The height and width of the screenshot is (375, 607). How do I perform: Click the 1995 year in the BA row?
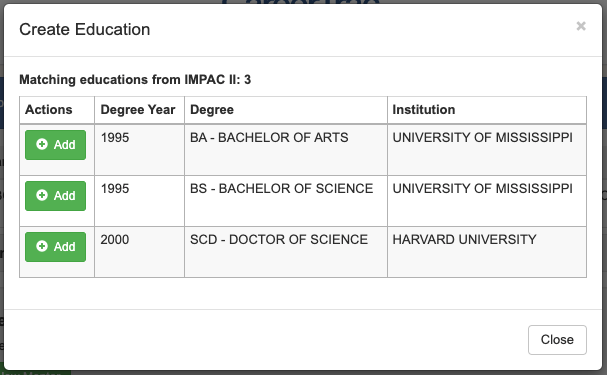pyautogui.click(x=115, y=137)
